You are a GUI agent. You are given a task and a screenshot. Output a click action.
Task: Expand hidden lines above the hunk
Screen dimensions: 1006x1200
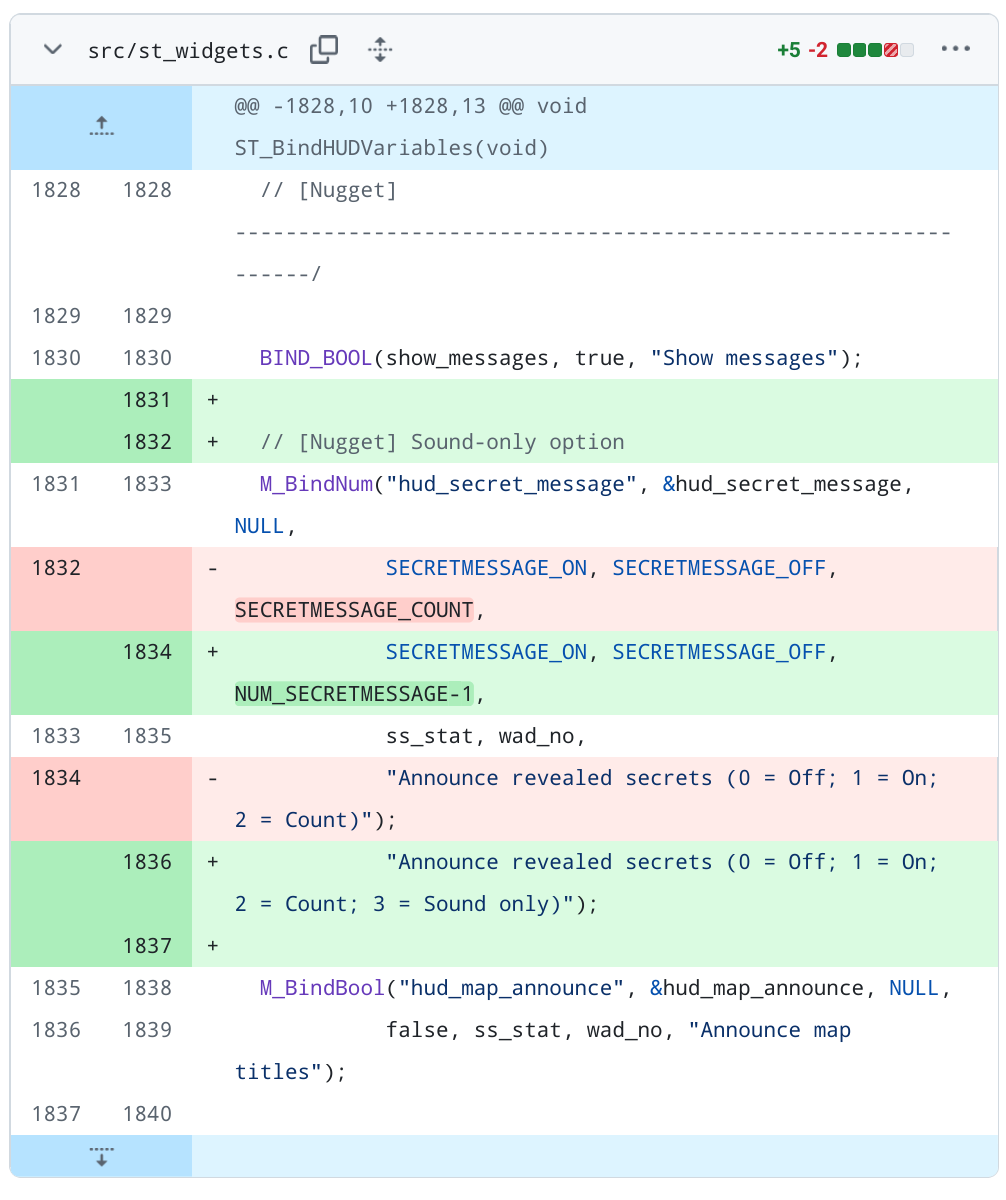click(x=101, y=127)
